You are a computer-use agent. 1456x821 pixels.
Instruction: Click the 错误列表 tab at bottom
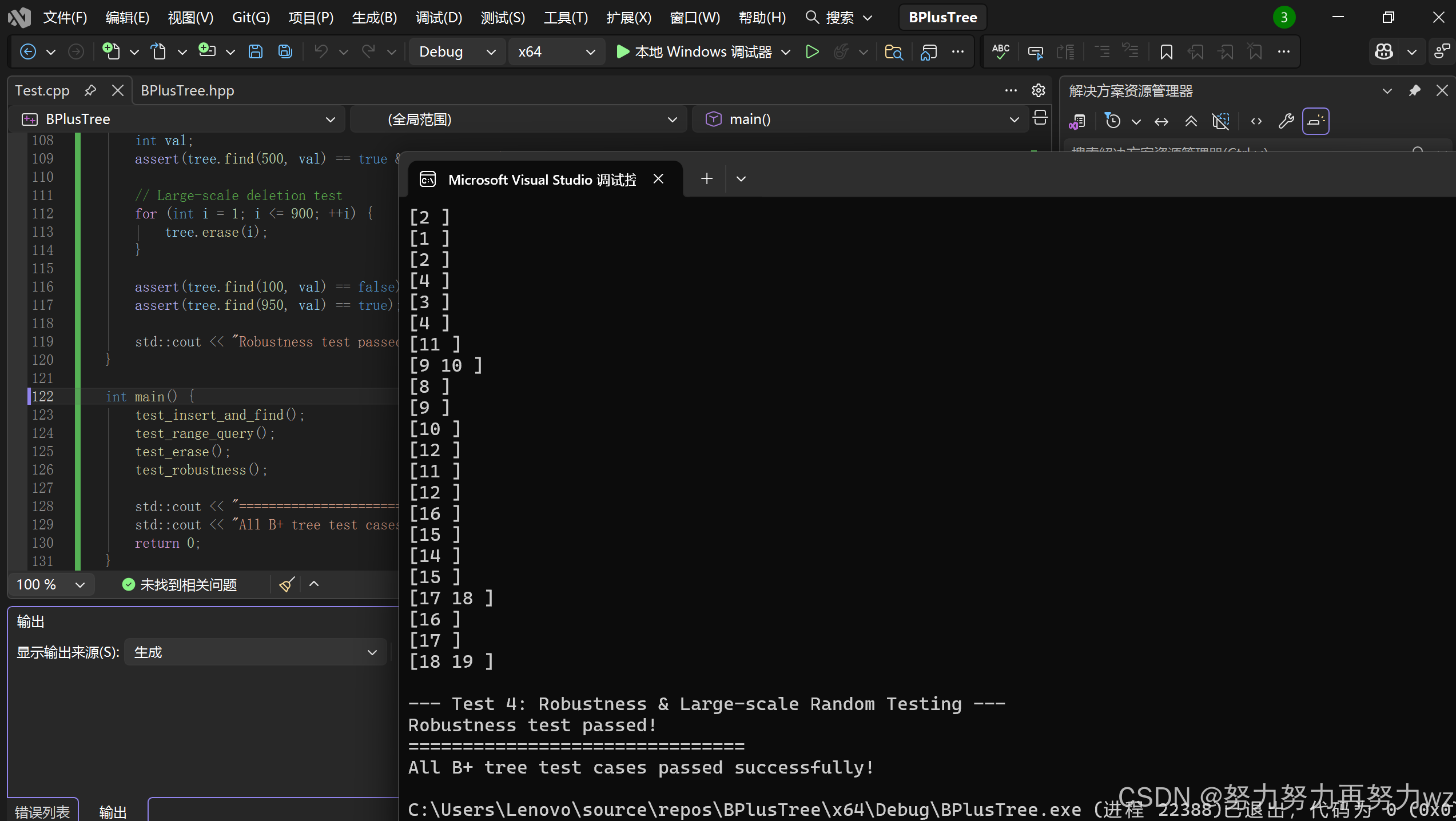42,811
